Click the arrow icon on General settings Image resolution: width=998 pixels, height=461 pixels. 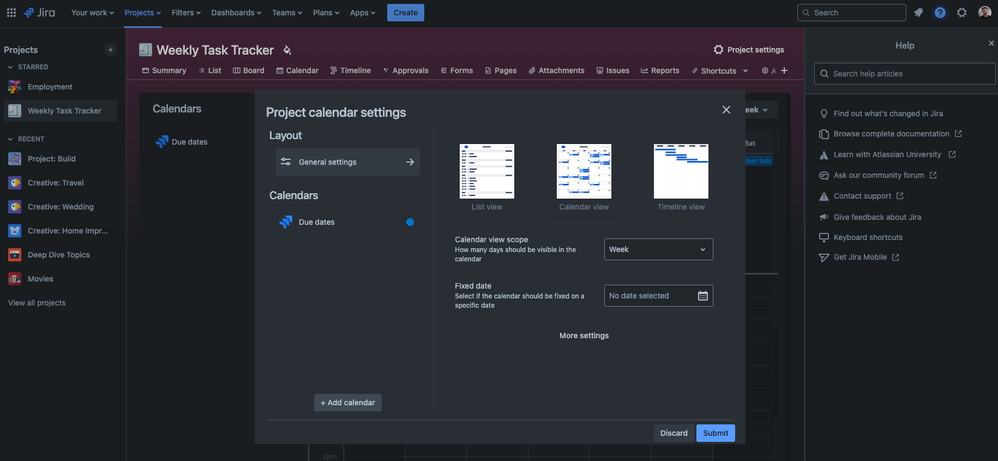[410, 162]
